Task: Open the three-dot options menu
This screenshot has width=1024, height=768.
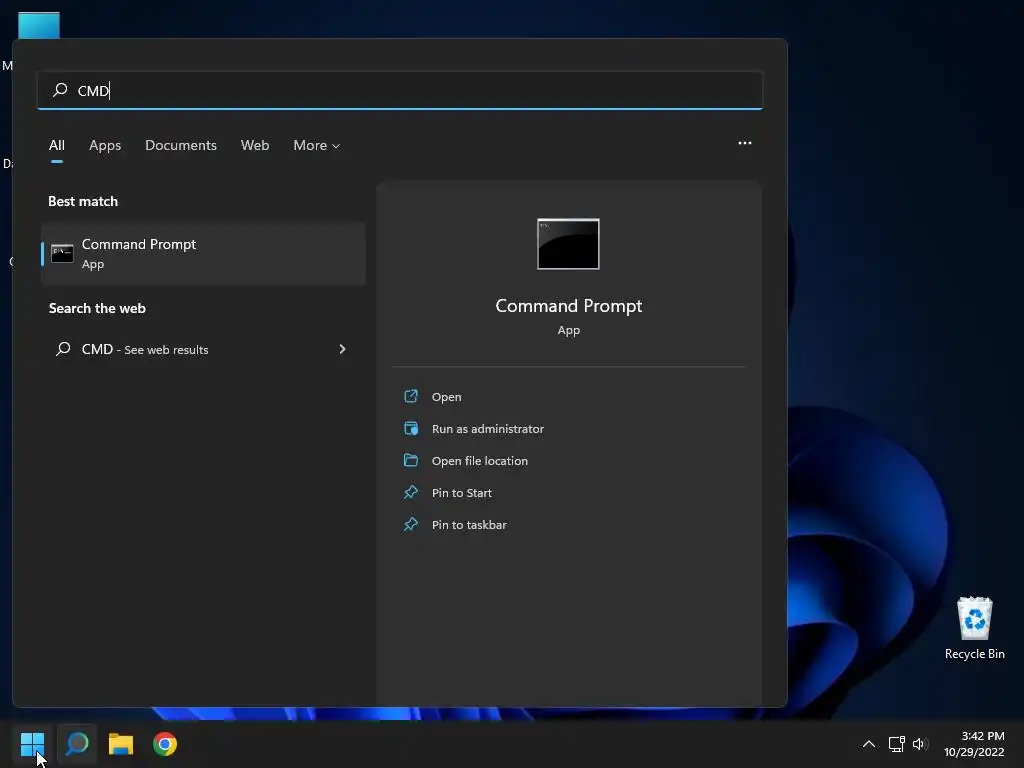Action: point(744,143)
